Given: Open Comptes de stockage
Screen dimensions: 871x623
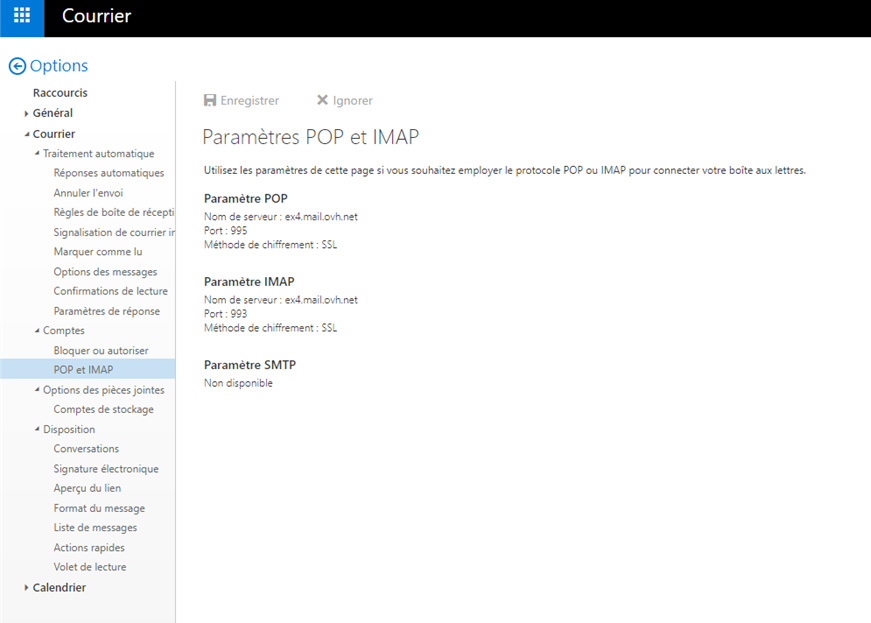Looking at the screenshot, I should pyautogui.click(x=103, y=409).
